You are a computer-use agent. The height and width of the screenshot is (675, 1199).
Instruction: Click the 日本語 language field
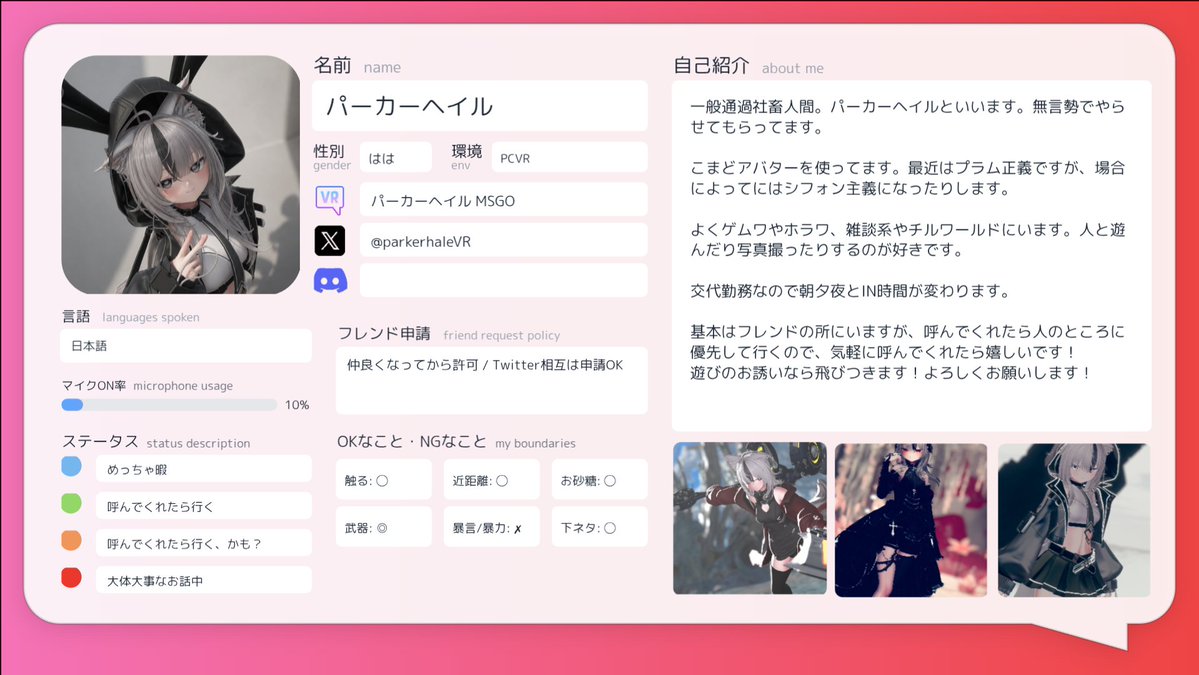[186, 346]
